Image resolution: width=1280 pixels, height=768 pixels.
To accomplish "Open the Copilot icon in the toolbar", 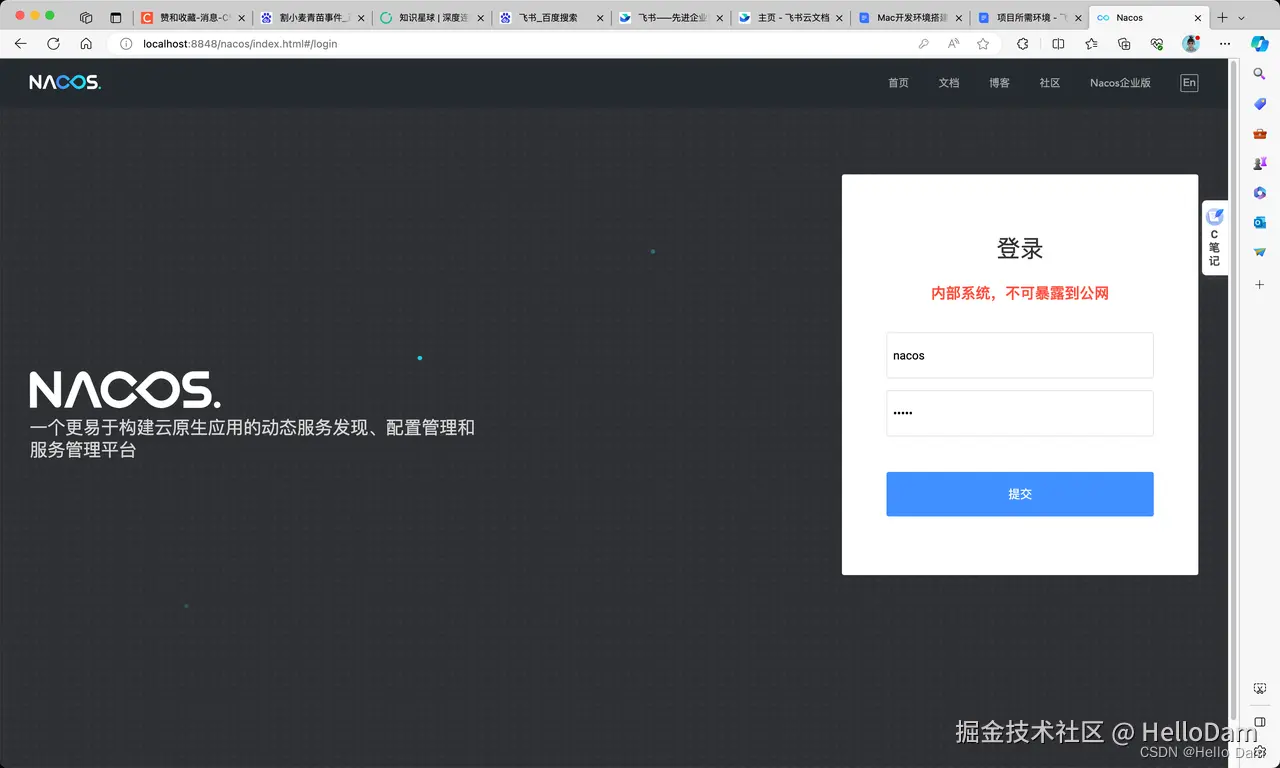I will point(1258,44).
